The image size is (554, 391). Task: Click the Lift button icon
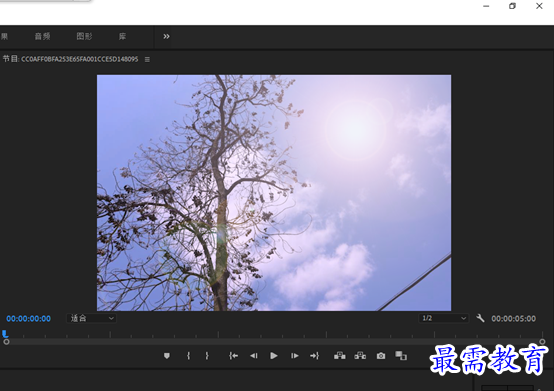(340, 356)
